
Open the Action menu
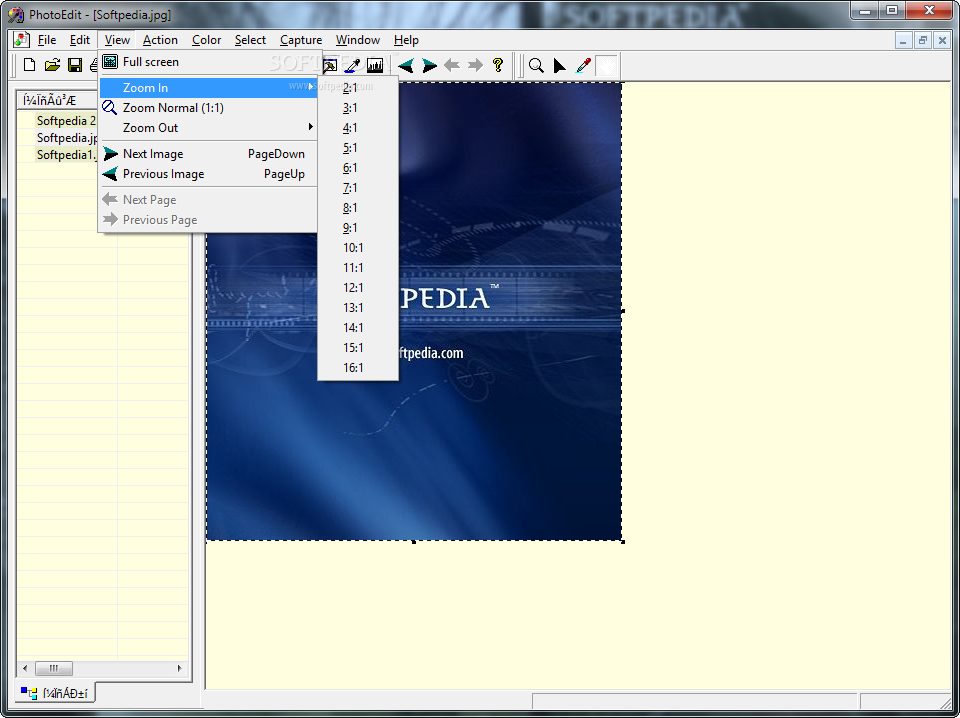(x=160, y=40)
